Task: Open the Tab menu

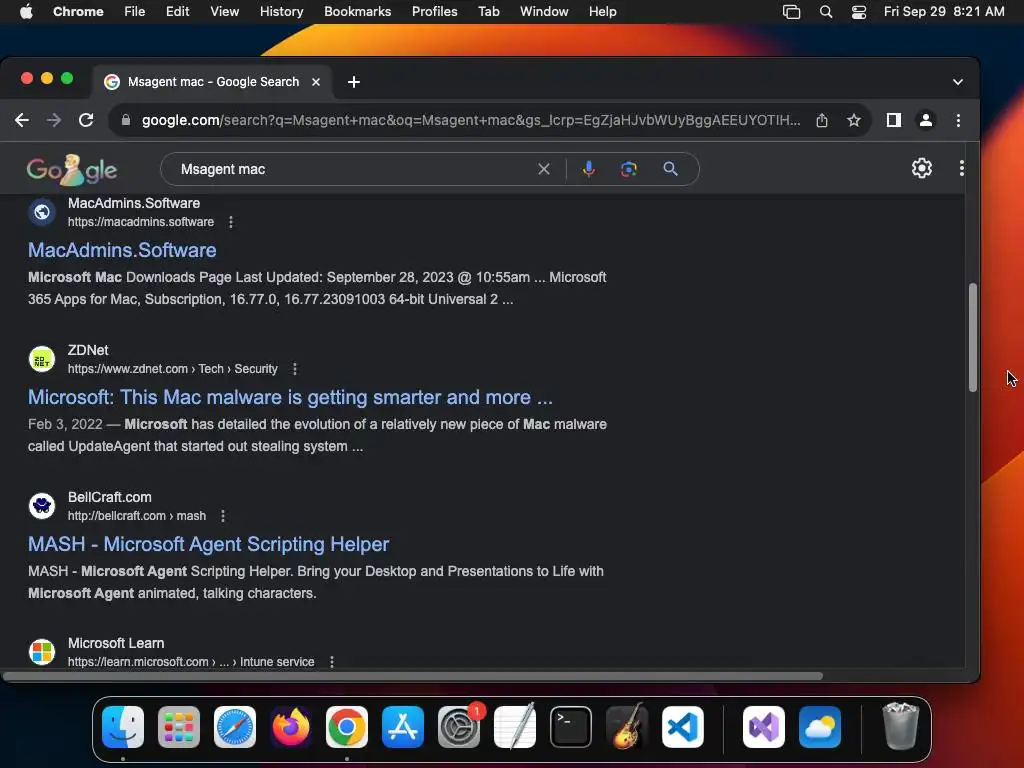Action: coord(488,12)
